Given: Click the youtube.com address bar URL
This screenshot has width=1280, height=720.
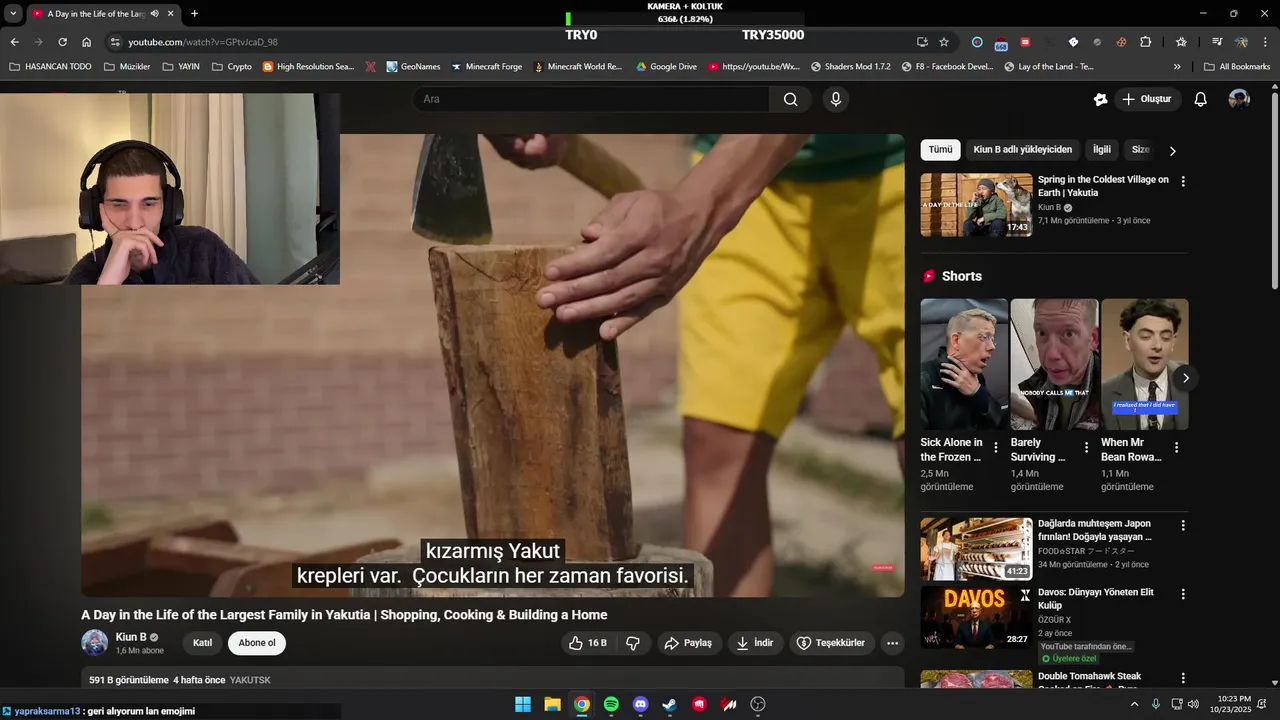Looking at the screenshot, I should (x=203, y=42).
